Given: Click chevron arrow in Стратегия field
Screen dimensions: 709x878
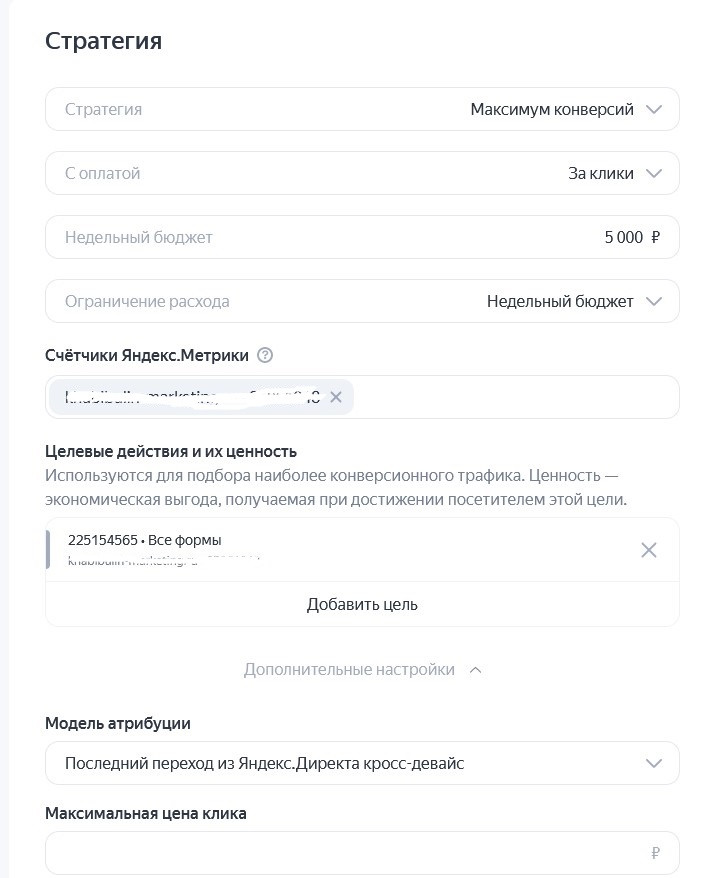Looking at the screenshot, I should [655, 110].
